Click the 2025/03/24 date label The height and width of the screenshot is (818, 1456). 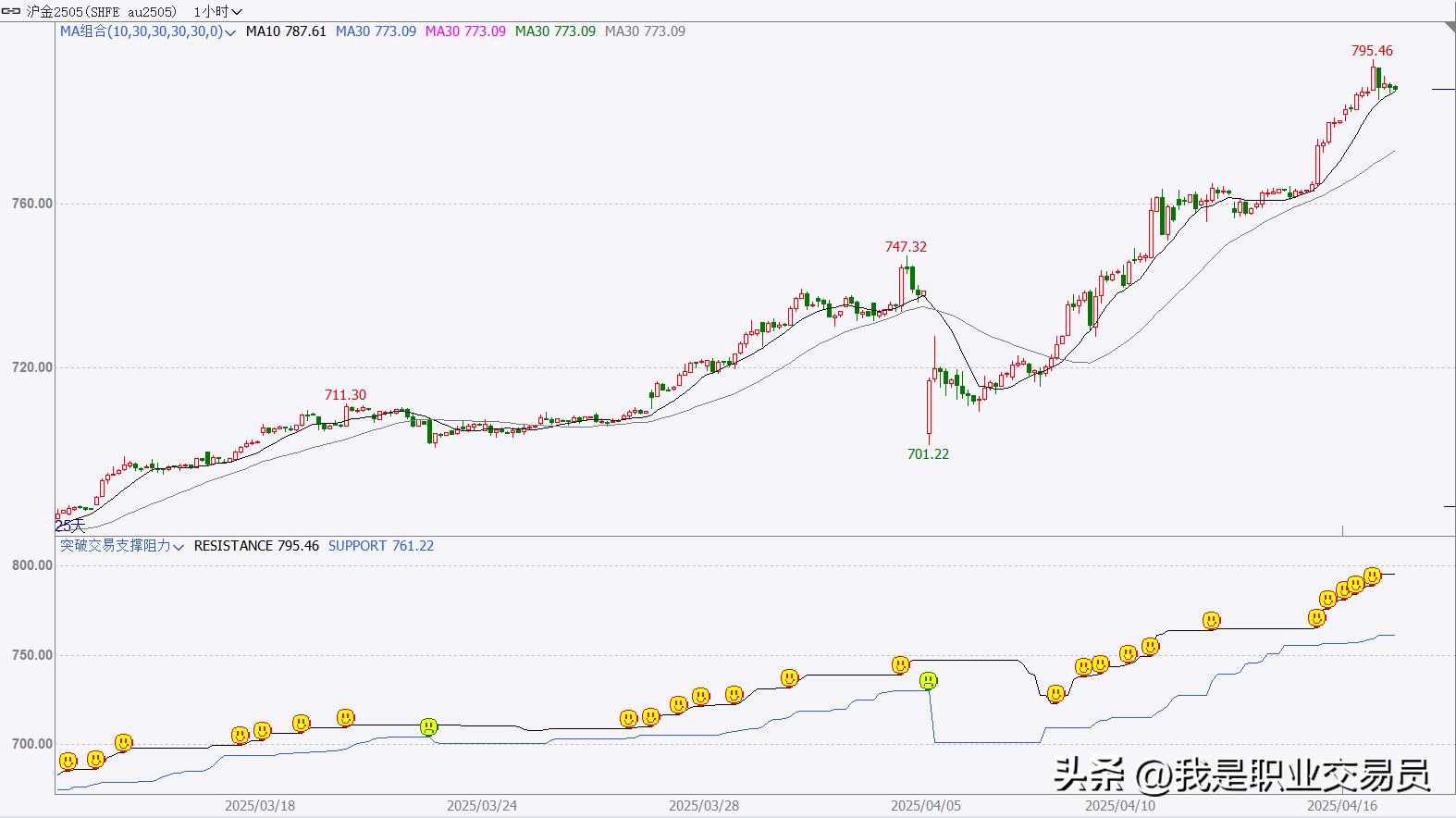[x=482, y=806]
